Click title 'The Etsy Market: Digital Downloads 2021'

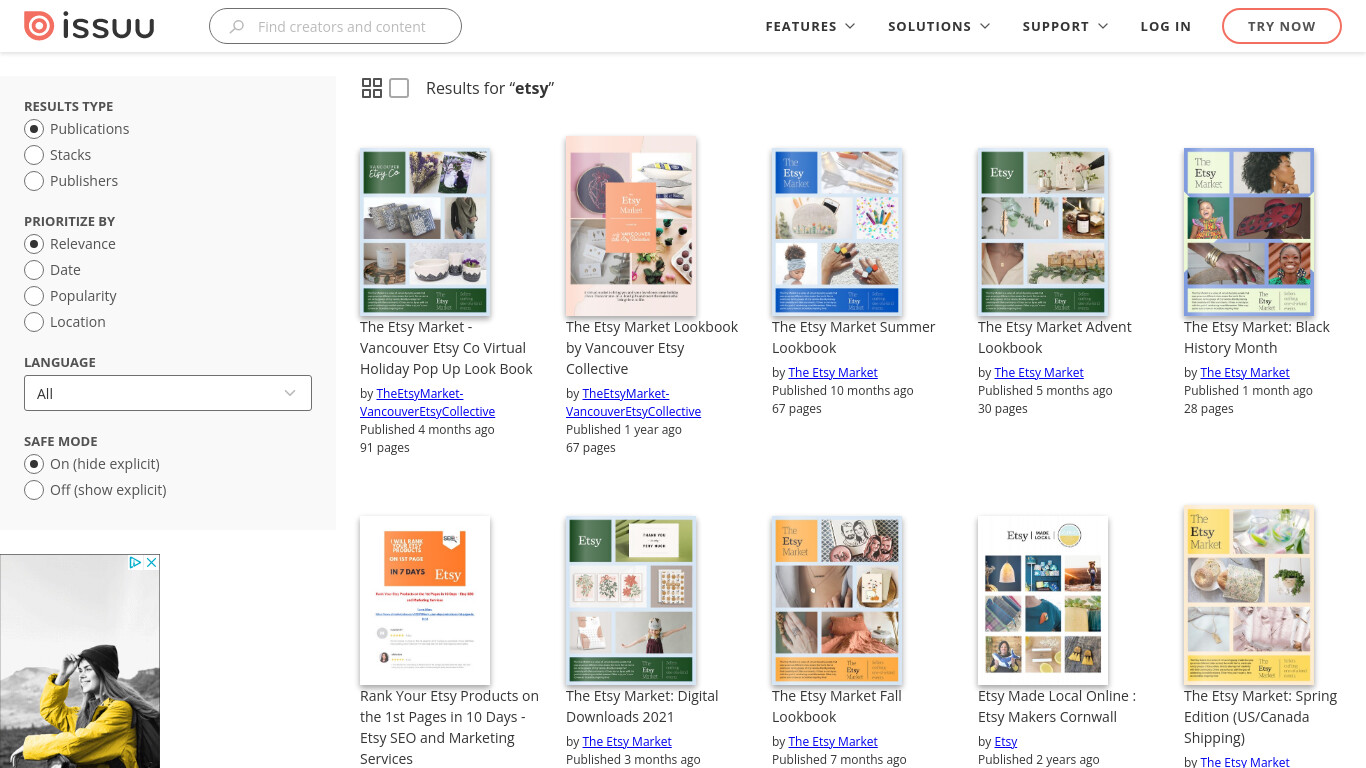(x=642, y=706)
